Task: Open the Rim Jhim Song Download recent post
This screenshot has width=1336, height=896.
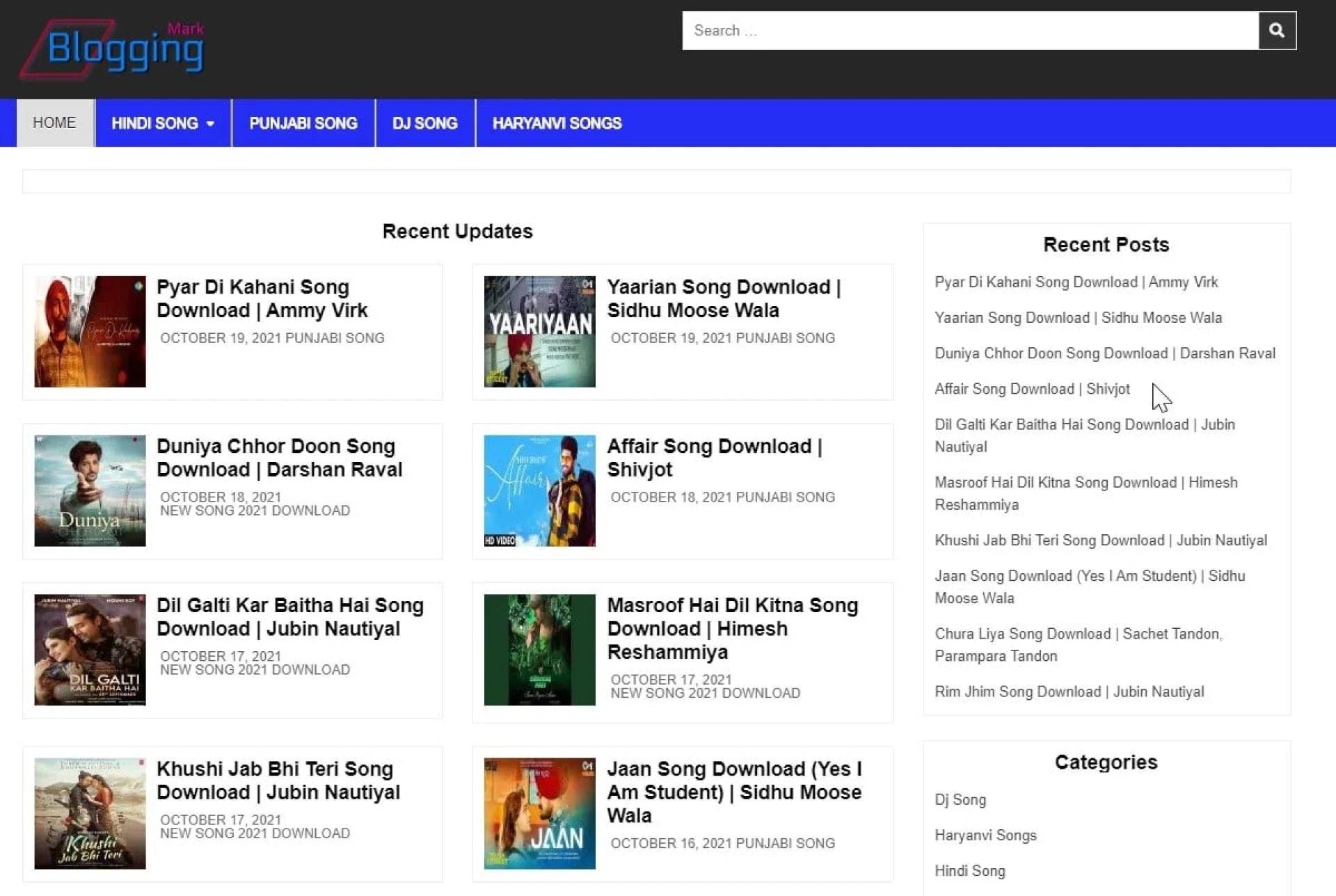Action: tap(1069, 691)
